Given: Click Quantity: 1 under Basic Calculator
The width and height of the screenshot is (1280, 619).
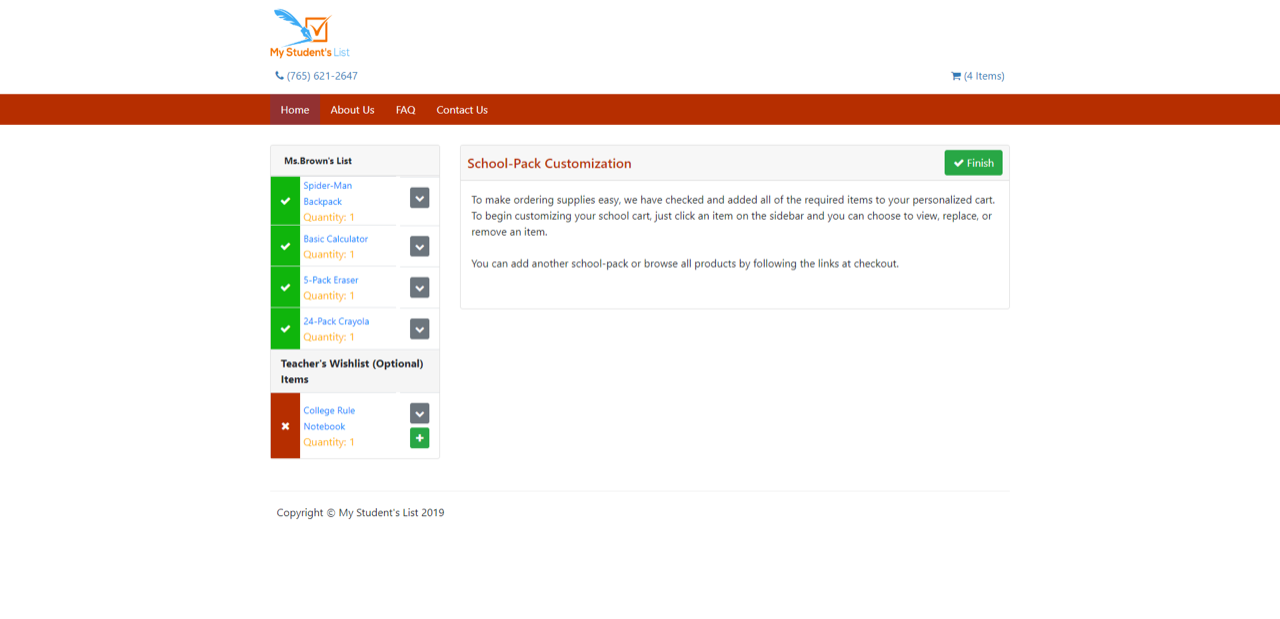Looking at the screenshot, I should click(329, 254).
